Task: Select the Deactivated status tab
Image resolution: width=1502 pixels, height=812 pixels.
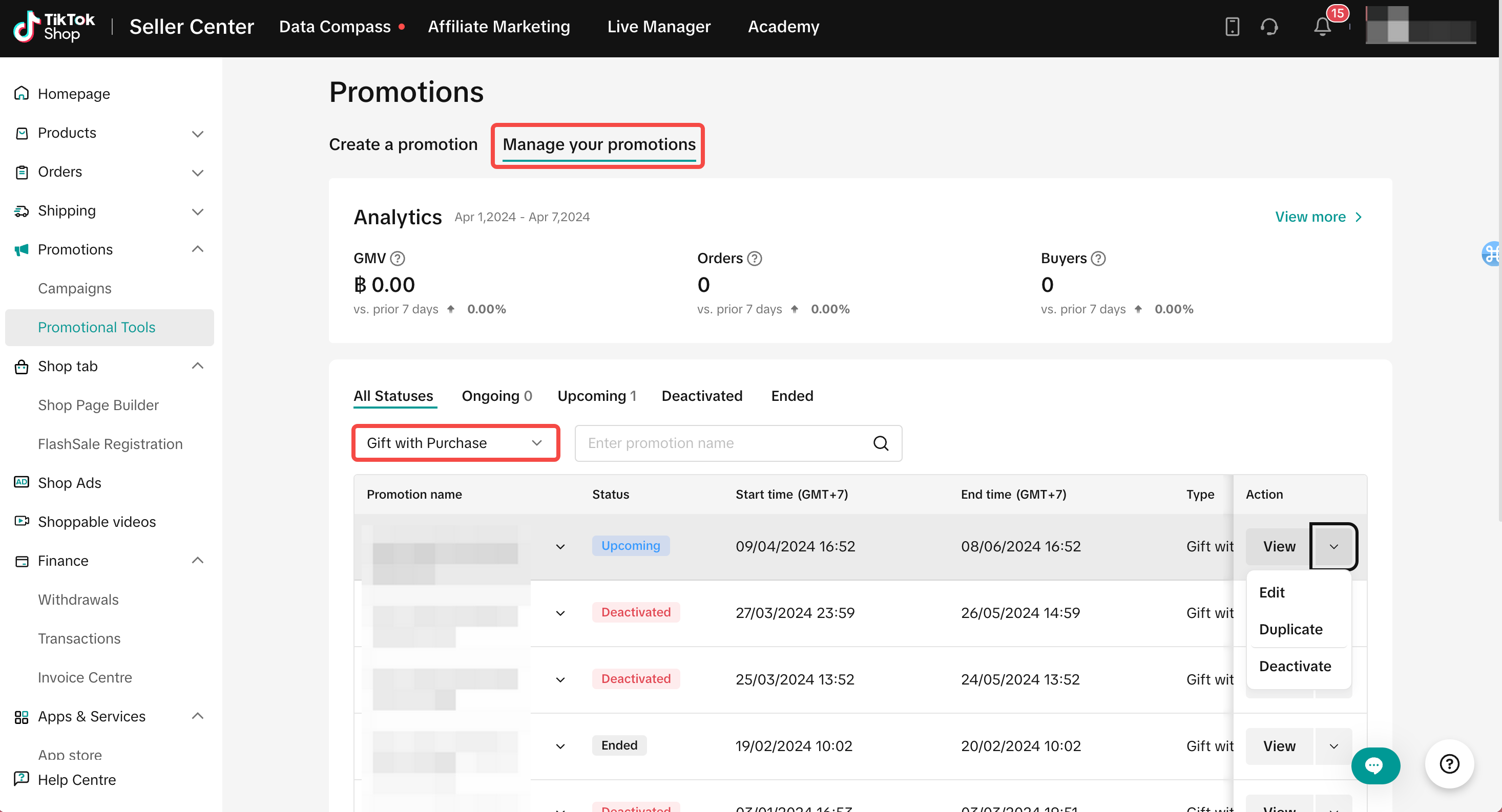Action: coord(701,396)
